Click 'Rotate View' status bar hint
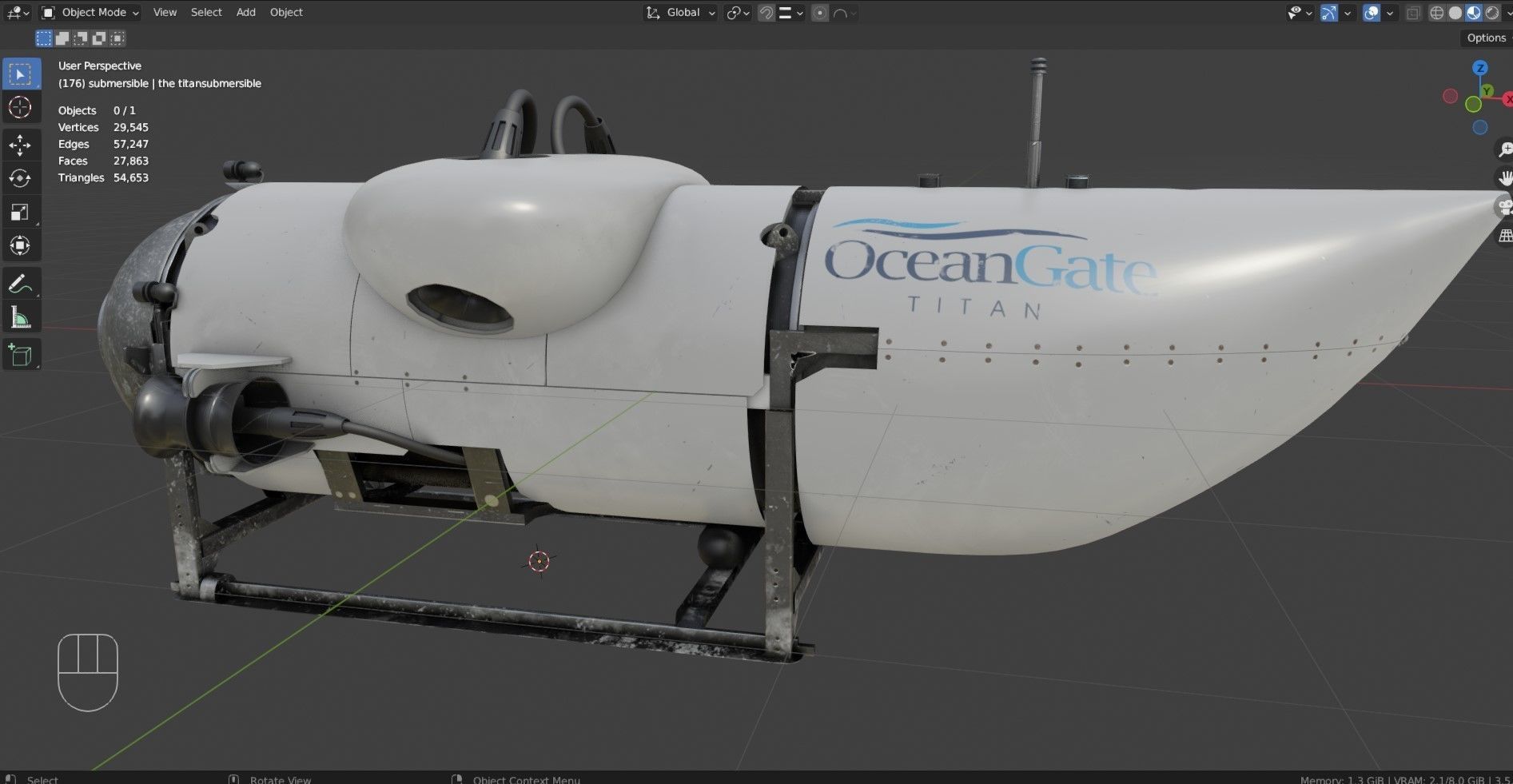This screenshot has height=784, width=1513. tap(280, 779)
